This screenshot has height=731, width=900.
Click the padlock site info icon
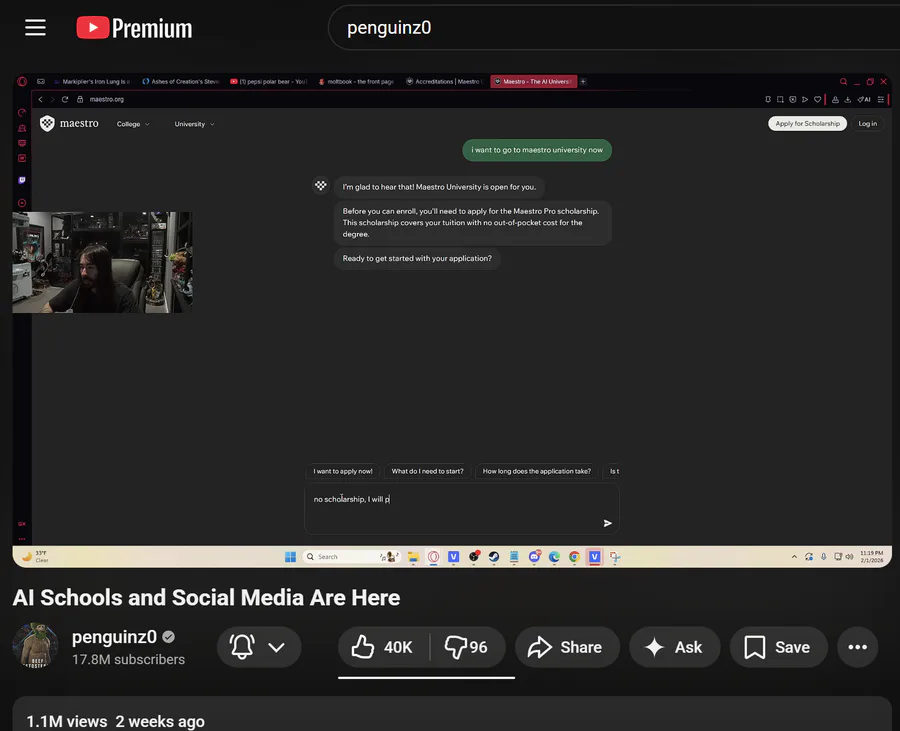(80, 99)
